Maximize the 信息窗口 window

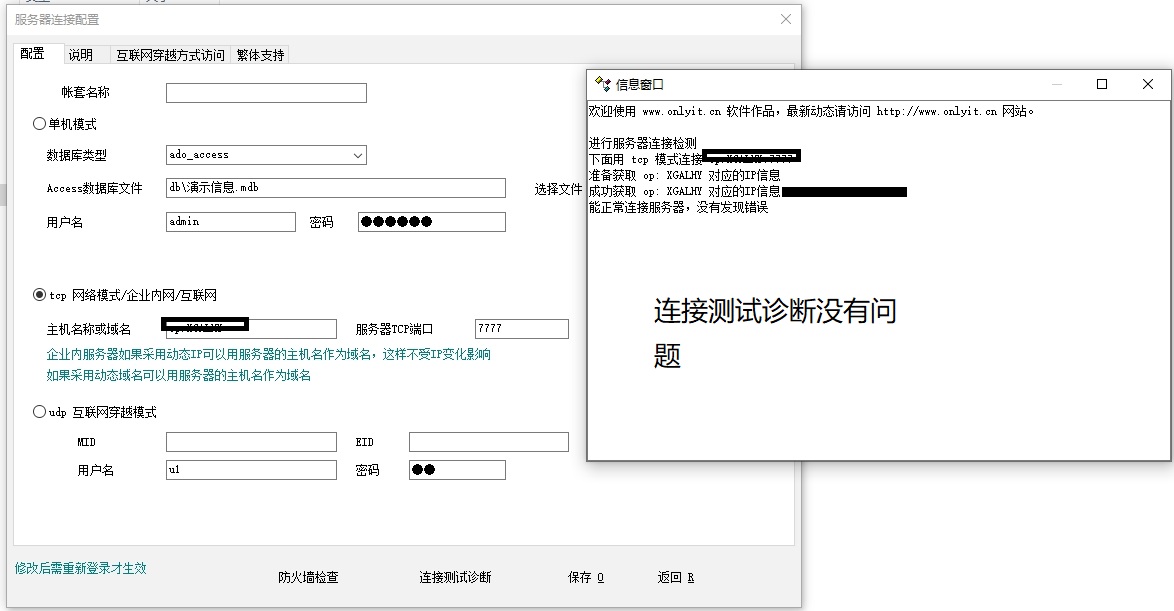click(x=1102, y=85)
